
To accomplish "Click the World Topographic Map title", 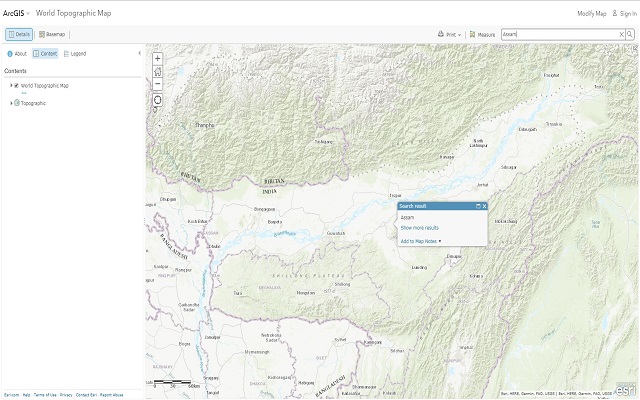I will [73, 13].
